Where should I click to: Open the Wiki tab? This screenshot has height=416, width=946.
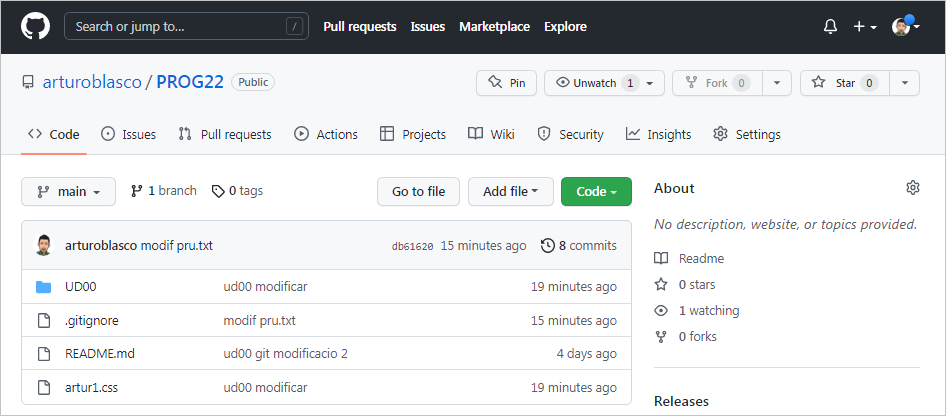coord(491,134)
